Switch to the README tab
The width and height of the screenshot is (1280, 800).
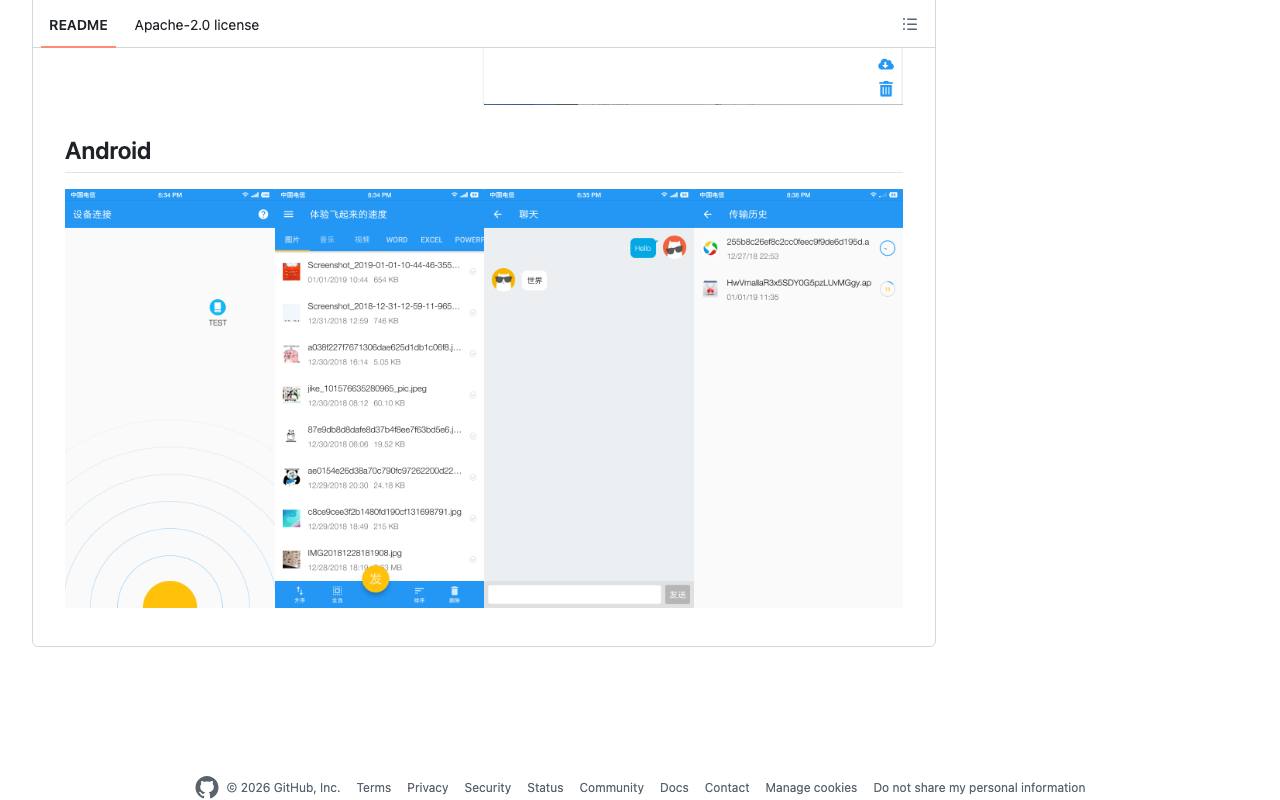coord(78,25)
